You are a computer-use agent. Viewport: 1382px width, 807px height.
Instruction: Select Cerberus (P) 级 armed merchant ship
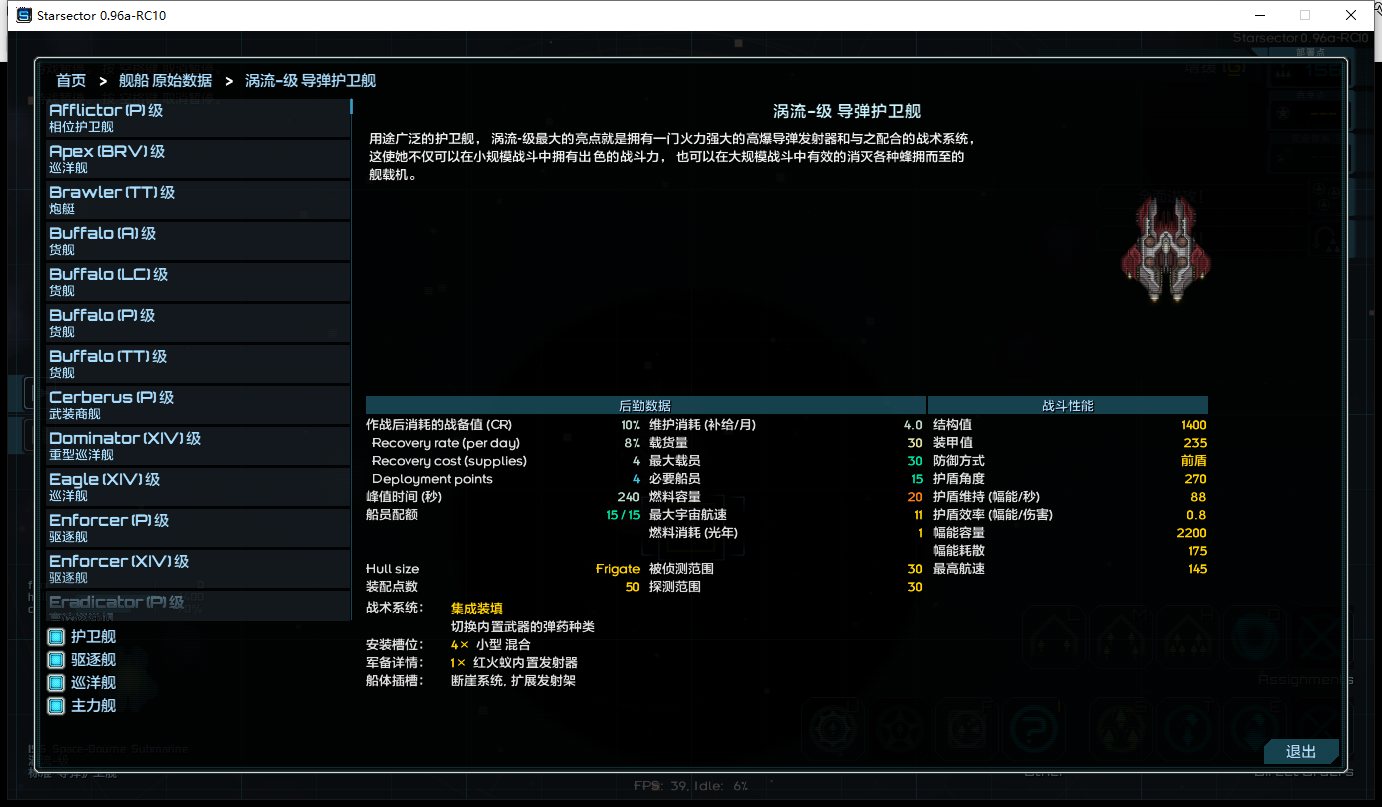click(x=198, y=405)
